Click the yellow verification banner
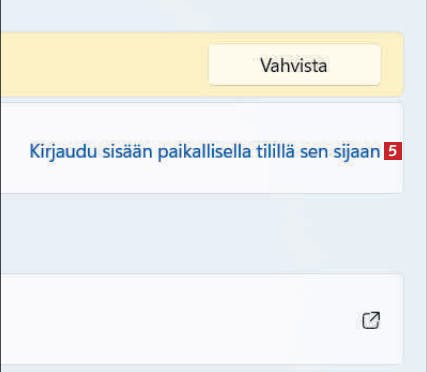 pyautogui.click(x=202, y=65)
